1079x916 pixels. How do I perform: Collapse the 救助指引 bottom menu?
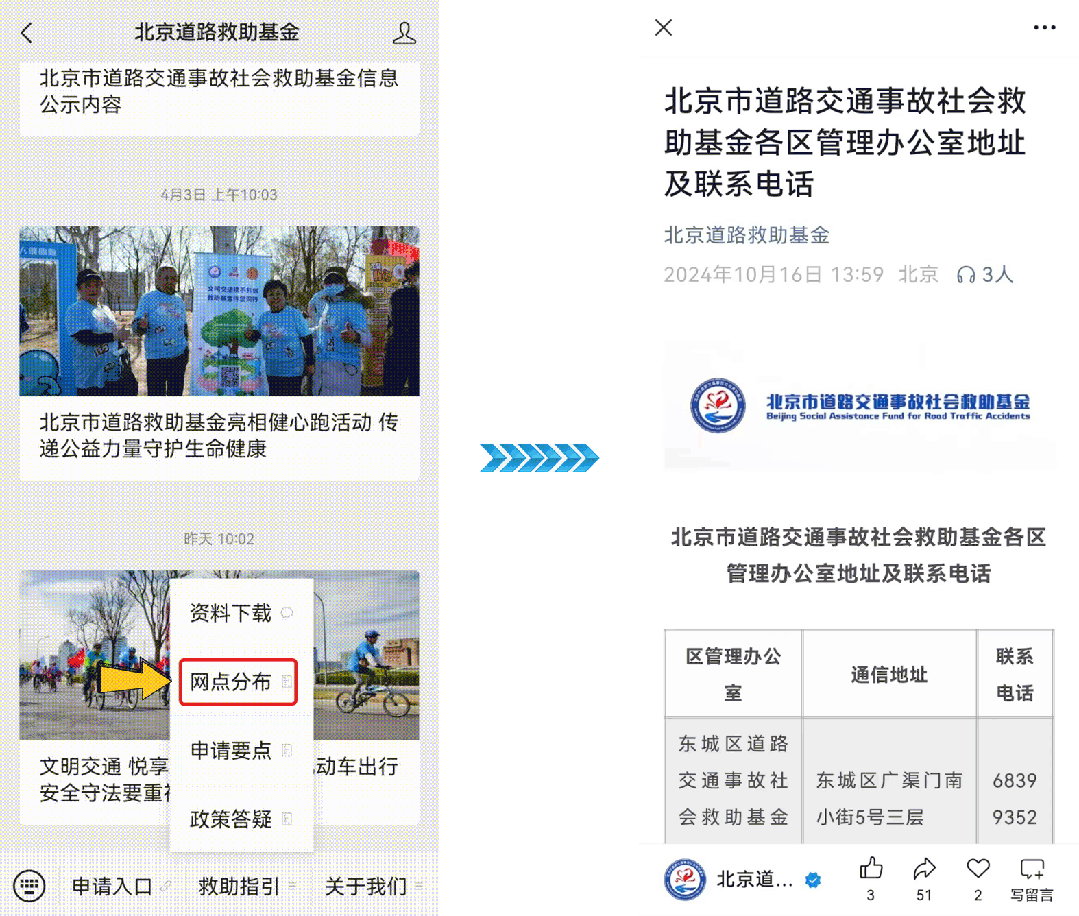coord(240,885)
